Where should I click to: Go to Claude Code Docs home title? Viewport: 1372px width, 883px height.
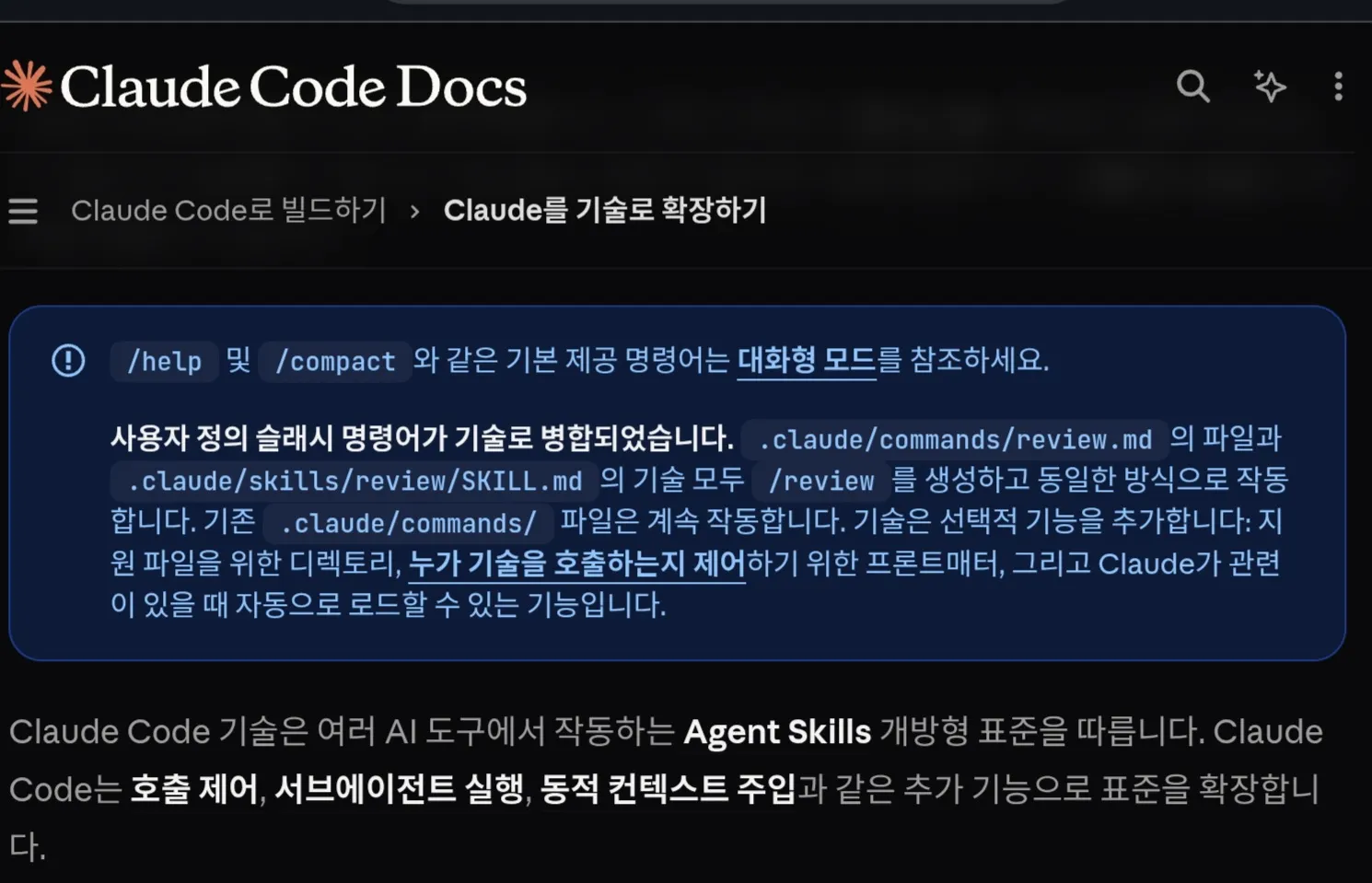(x=293, y=87)
